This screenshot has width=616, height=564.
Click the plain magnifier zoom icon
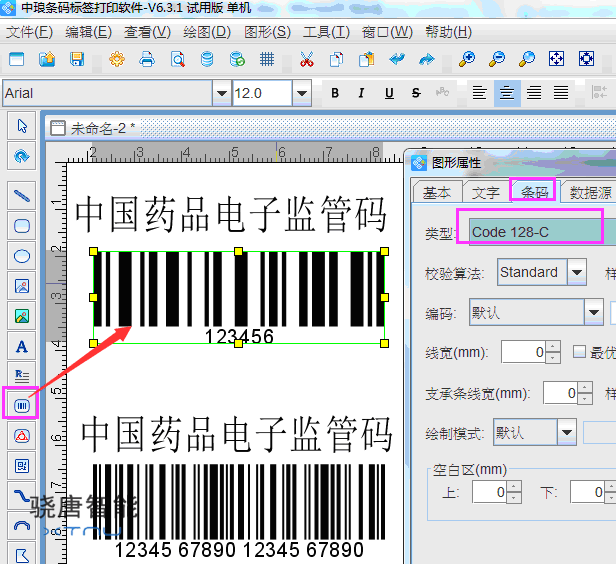click(x=527, y=59)
